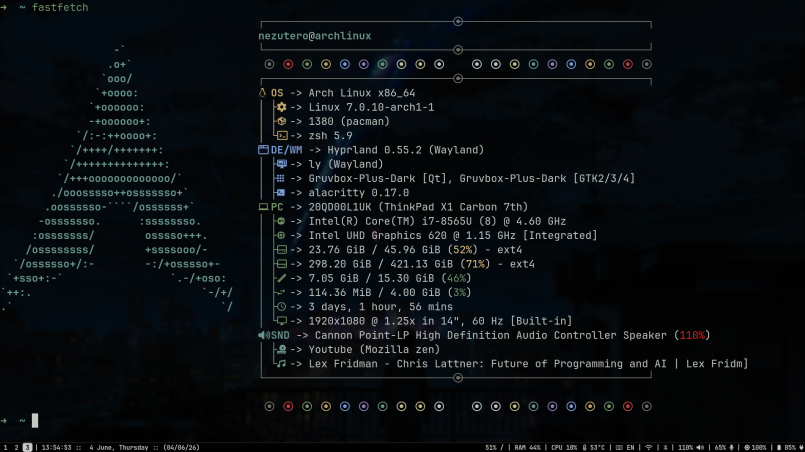This screenshot has width=805, height=452.
Task: Click the login manager icon beside ly (Wayland)
Action: (x=281, y=164)
